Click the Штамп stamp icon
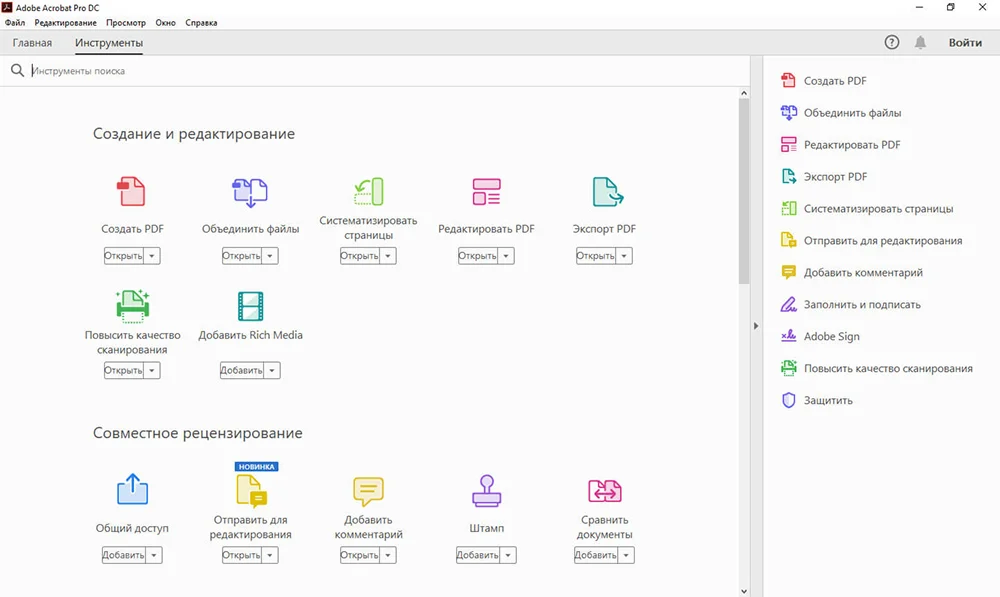The height and width of the screenshot is (597, 1000). tap(486, 491)
